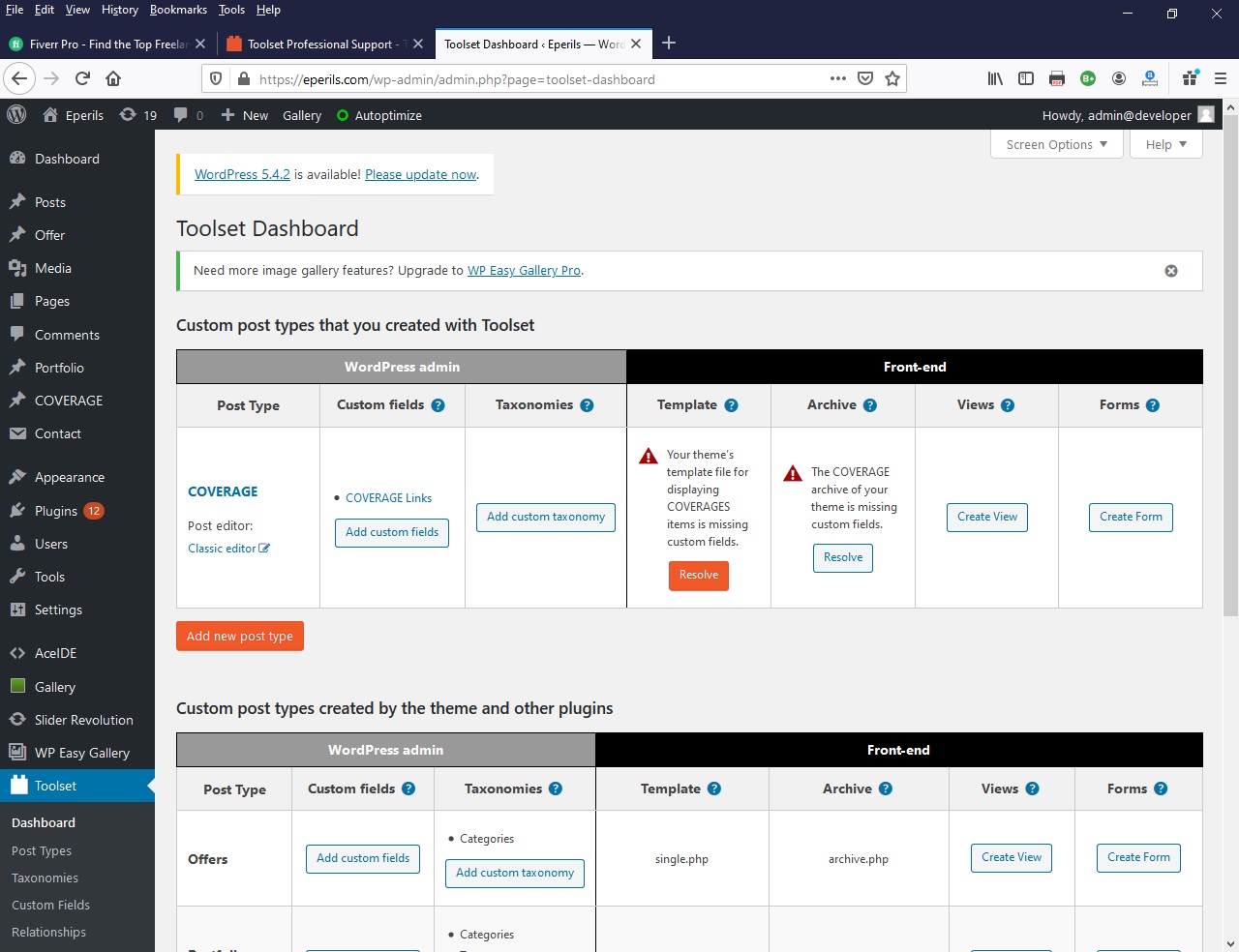The image size is (1239, 952).
Task: Open the COVERAGE post type link in table
Action: coord(223,491)
